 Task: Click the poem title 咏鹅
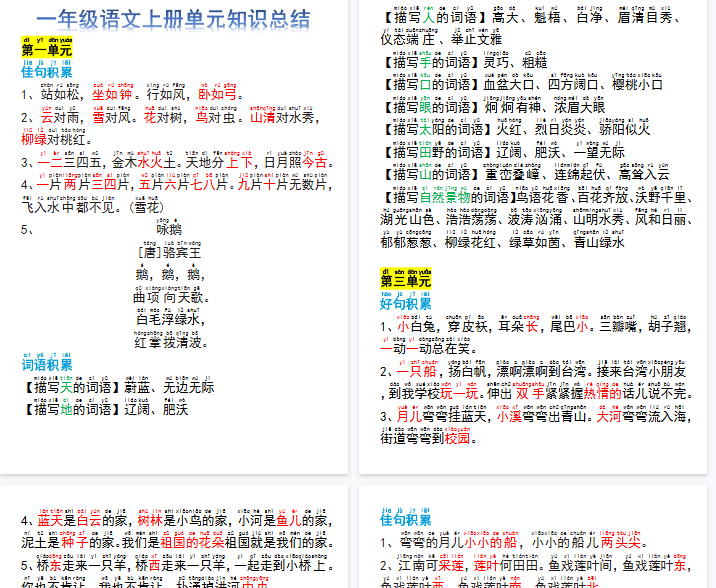pos(169,227)
